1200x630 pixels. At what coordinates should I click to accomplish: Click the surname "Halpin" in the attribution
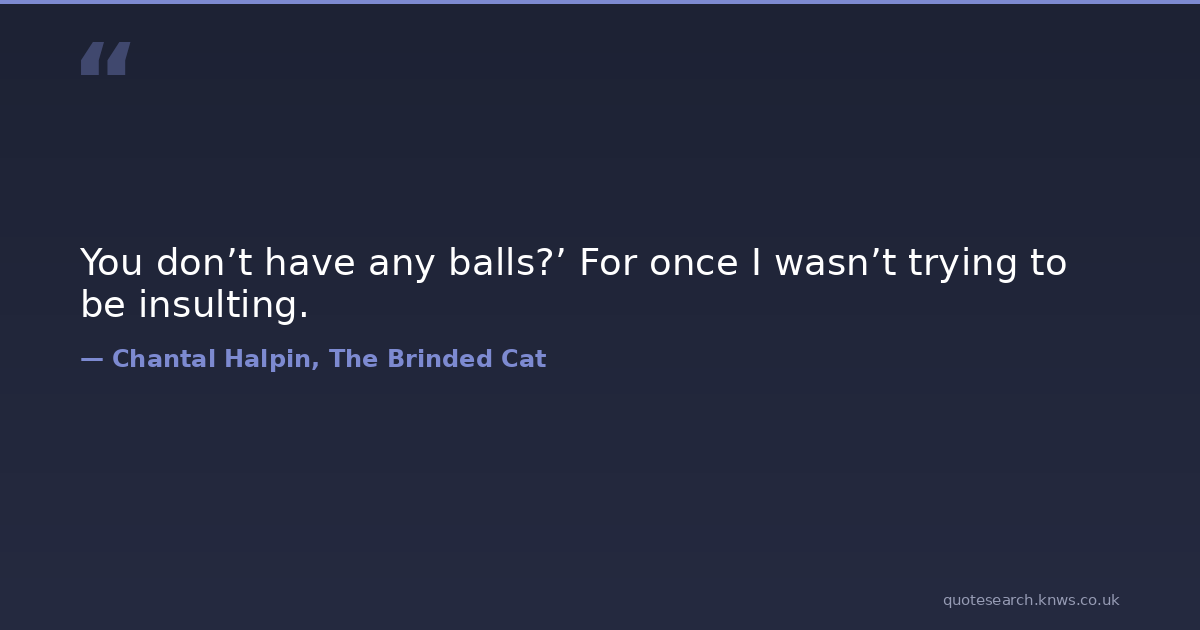pyautogui.click(x=270, y=360)
